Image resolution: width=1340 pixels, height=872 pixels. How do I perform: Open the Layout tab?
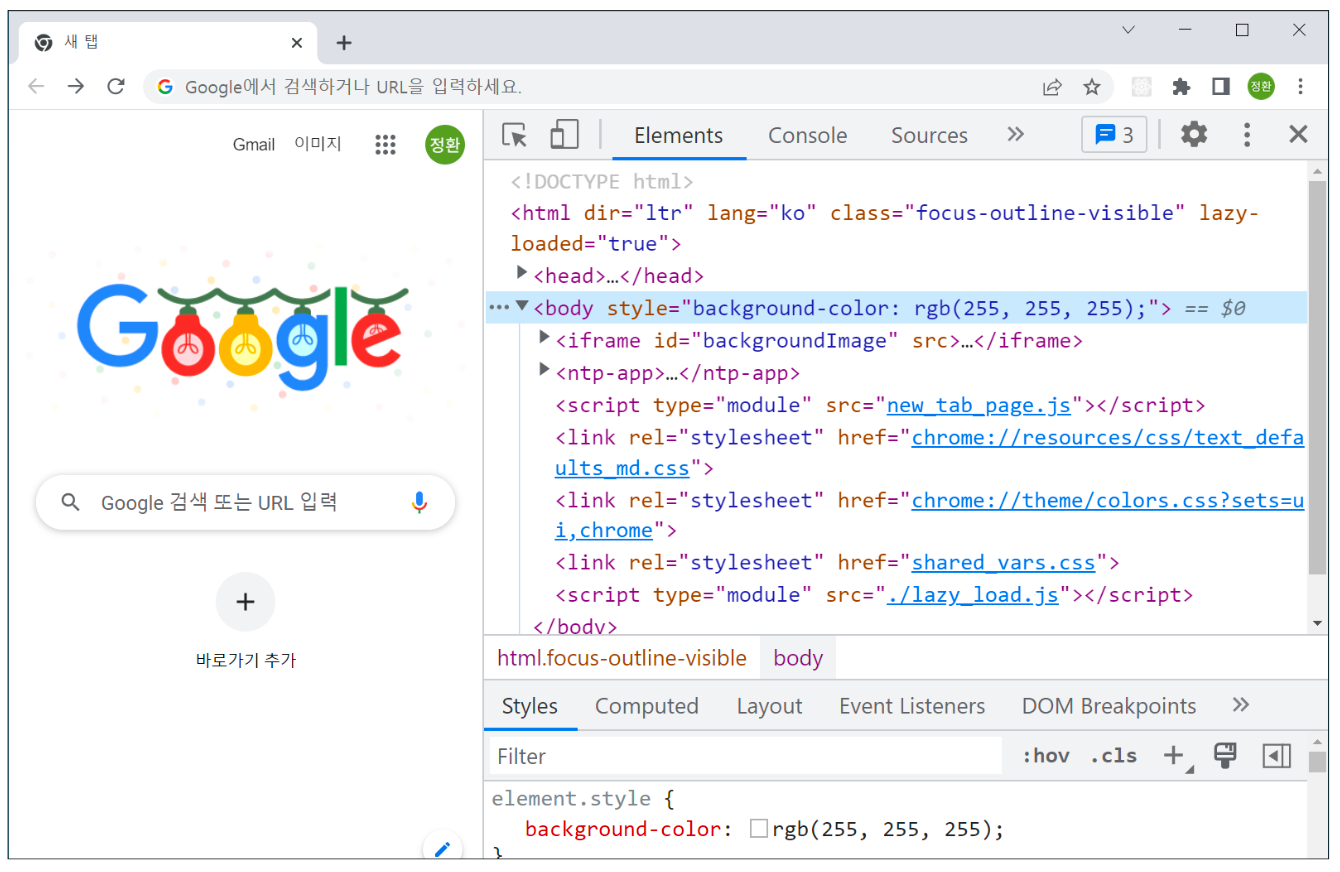(769, 706)
